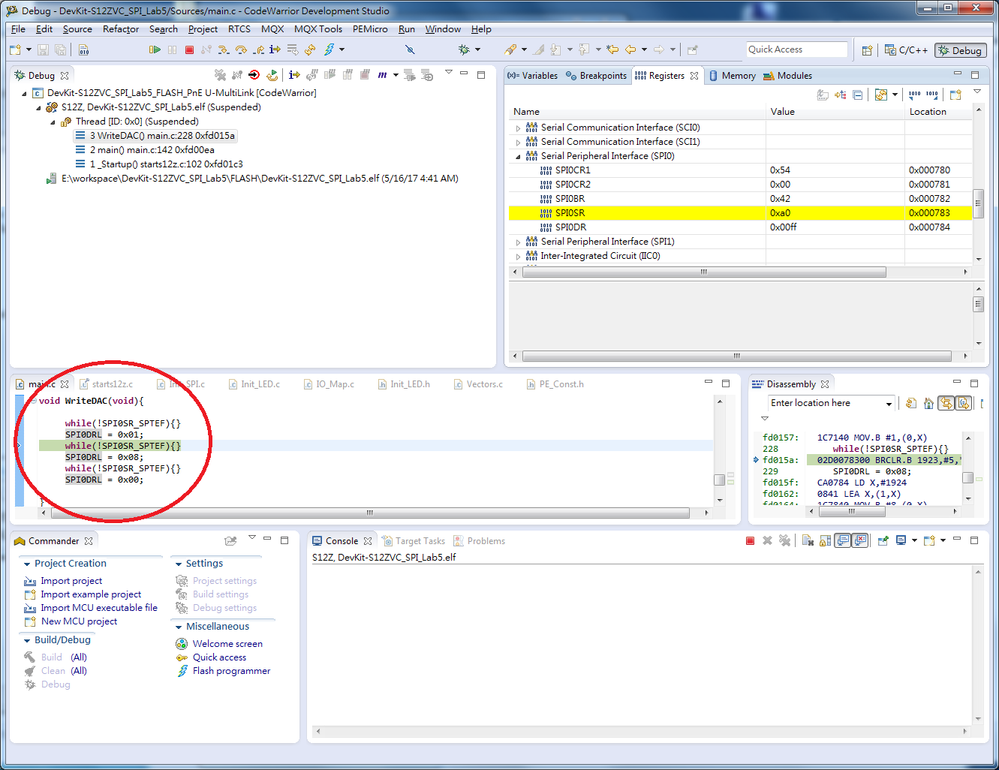
Task: Expand Serial Communication Interface (SCI0) registers
Action: tap(518, 128)
